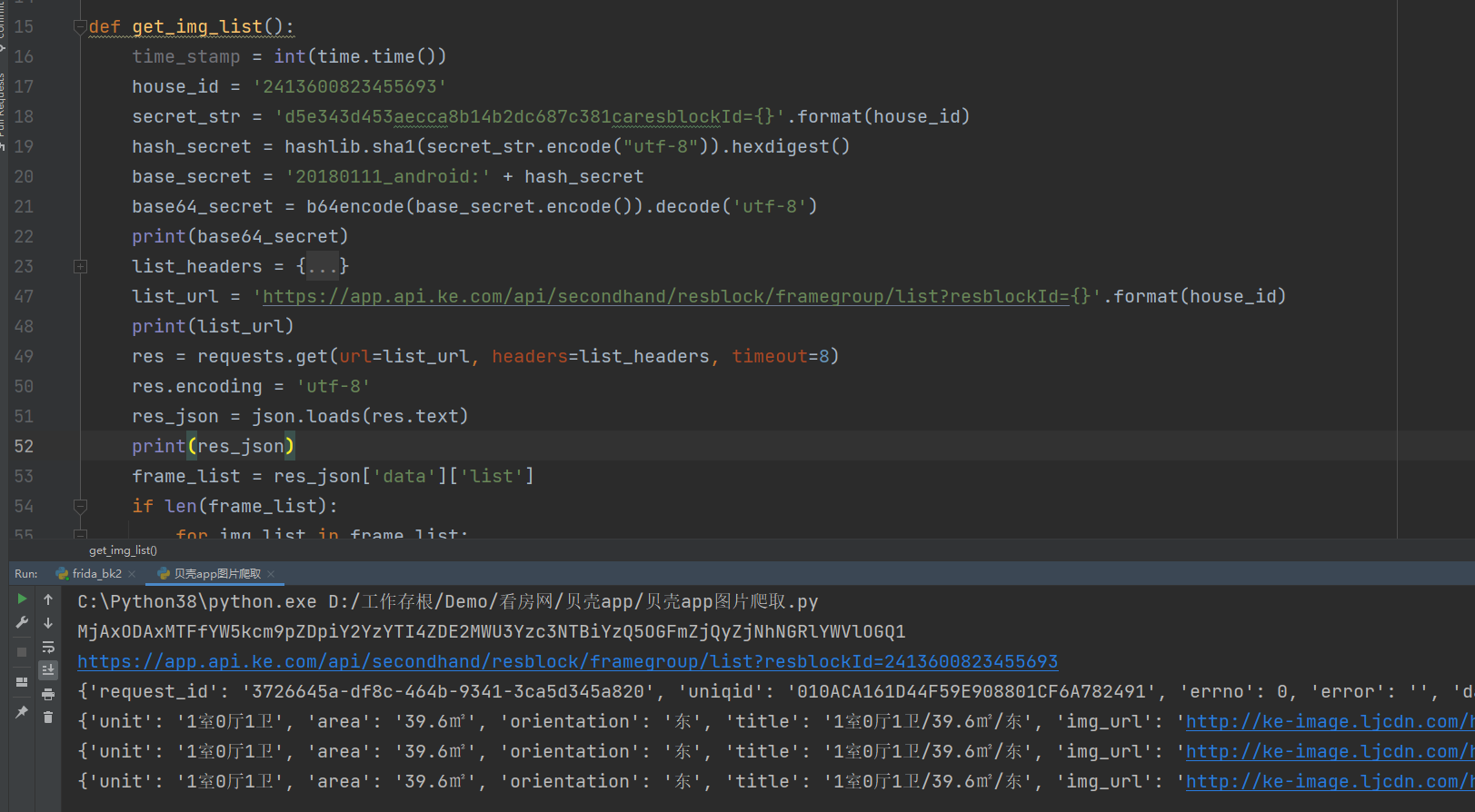Click line number 52 in the gutter
Screen dimensions: 1475x812
pos(24,446)
